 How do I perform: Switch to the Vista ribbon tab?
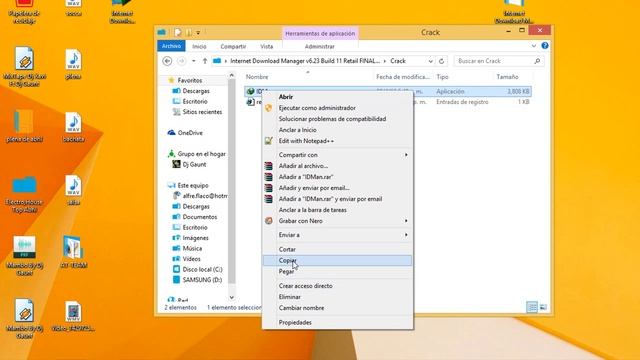(267, 47)
